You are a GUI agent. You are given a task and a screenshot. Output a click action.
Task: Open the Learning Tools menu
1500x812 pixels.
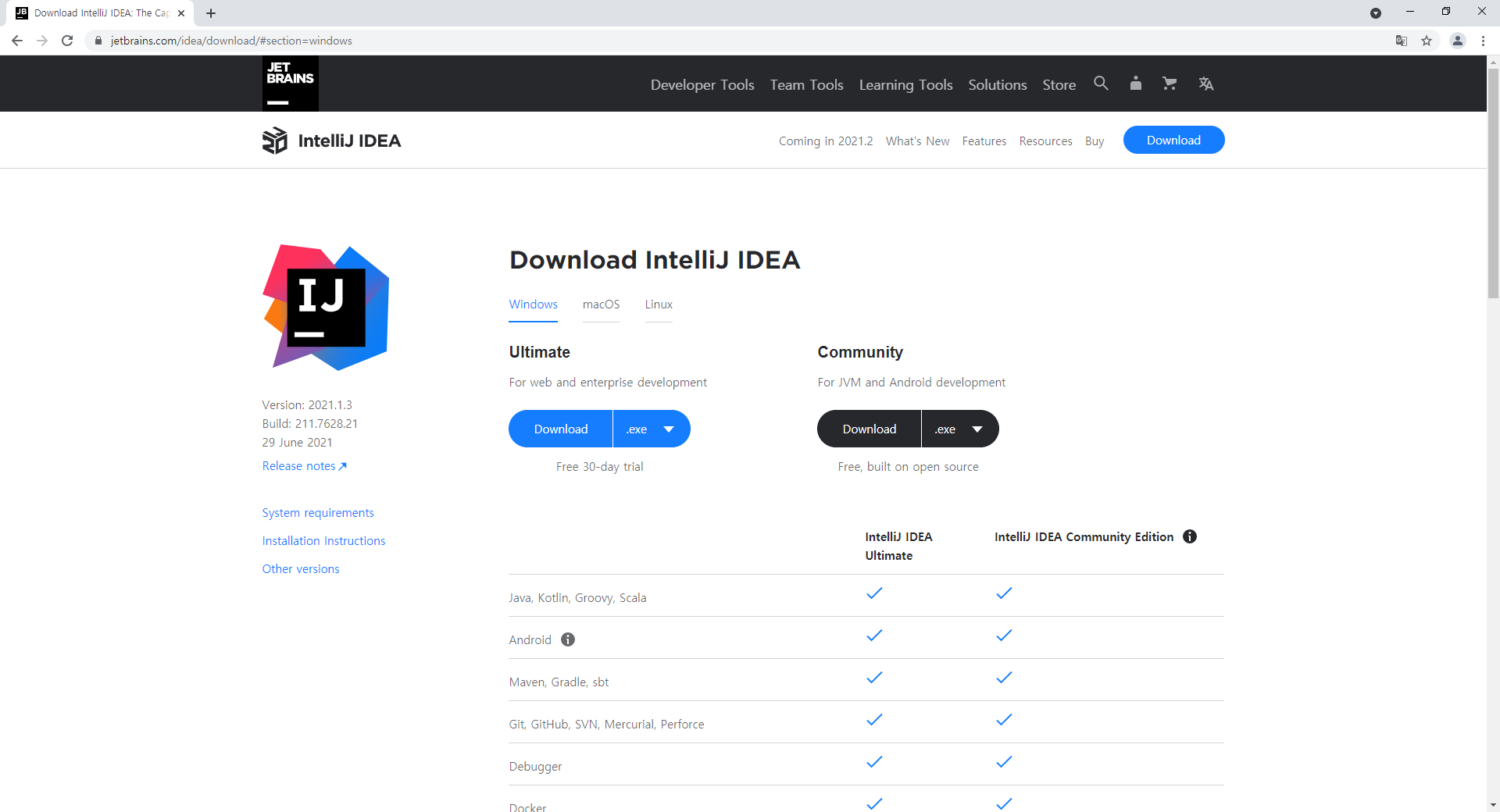(906, 84)
